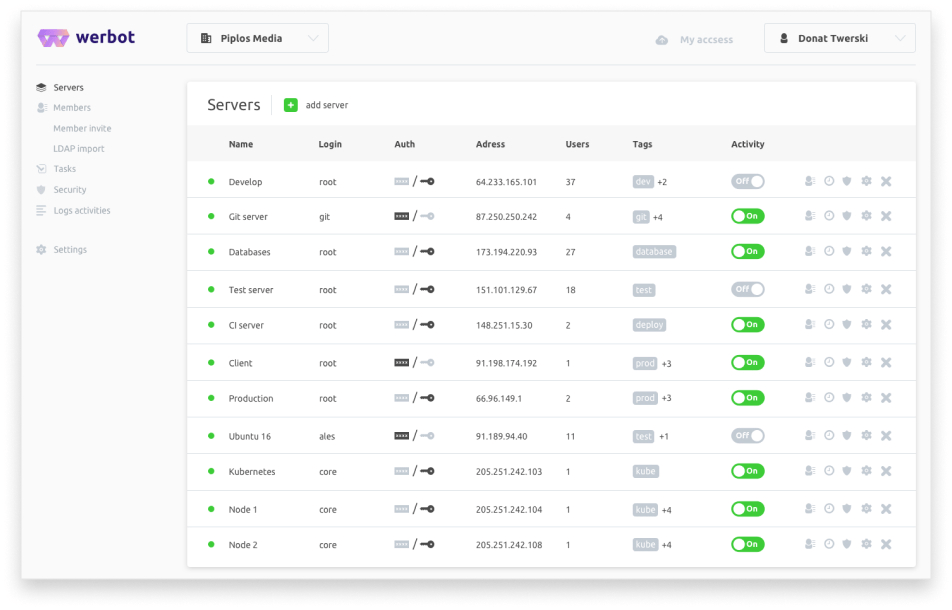This screenshot has height=610, width=952.
Task: Click the My access cloud icon
Action: [x=661, y=39]
